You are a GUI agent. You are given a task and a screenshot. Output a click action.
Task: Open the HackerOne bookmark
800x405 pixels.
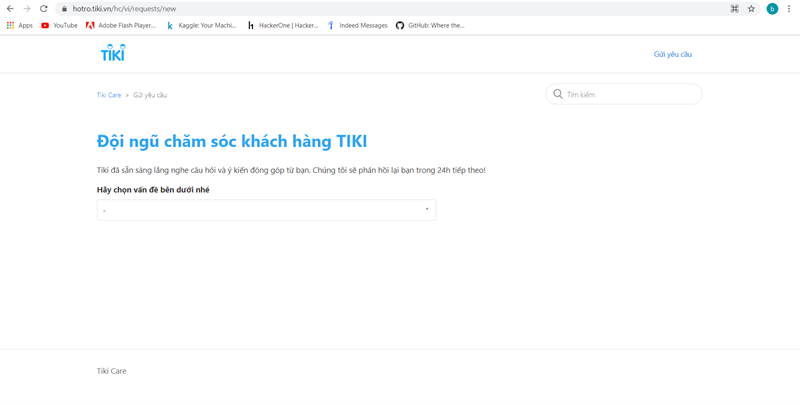pyautogui.click(x=283, y=26)
